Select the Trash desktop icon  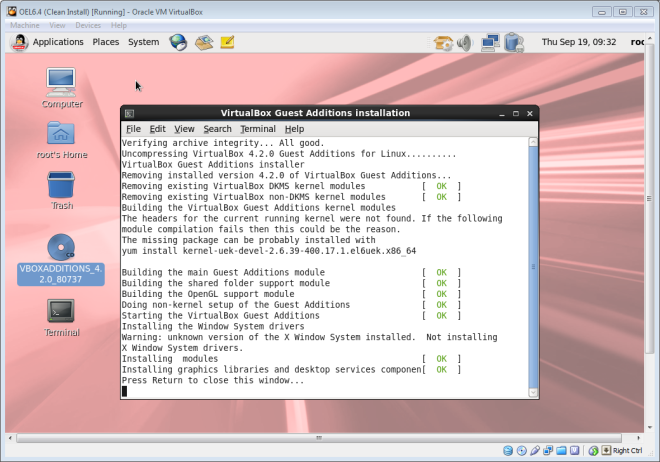click(x=61, y=190)
